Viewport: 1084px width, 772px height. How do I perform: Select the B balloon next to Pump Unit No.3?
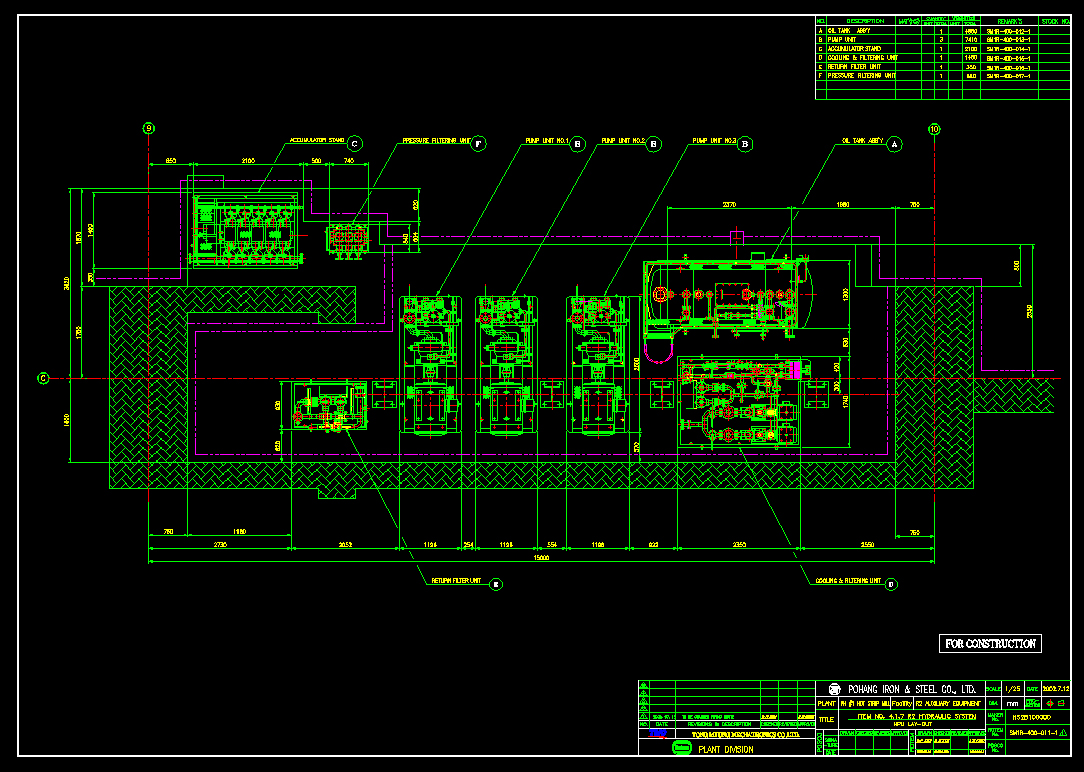point(745,144)
